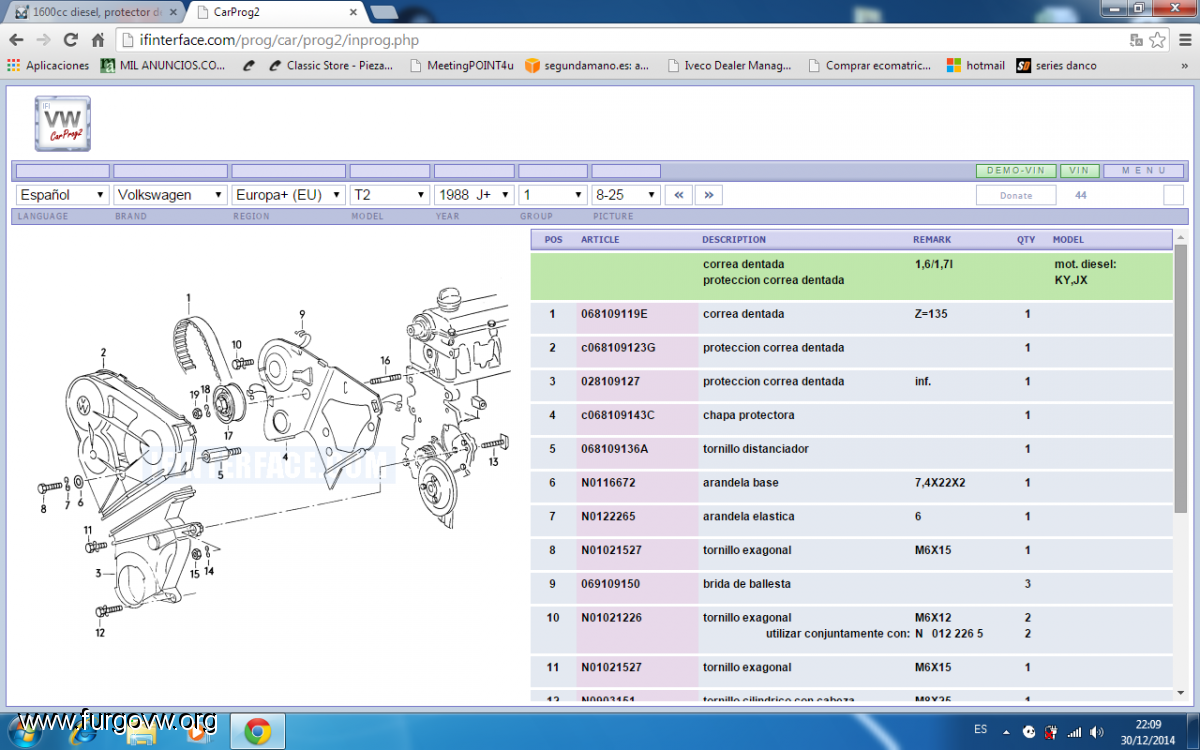Switch to the 1600cc diesel tab
The height and width of the screenshot is (750, 1200).
tap(95, 12)
